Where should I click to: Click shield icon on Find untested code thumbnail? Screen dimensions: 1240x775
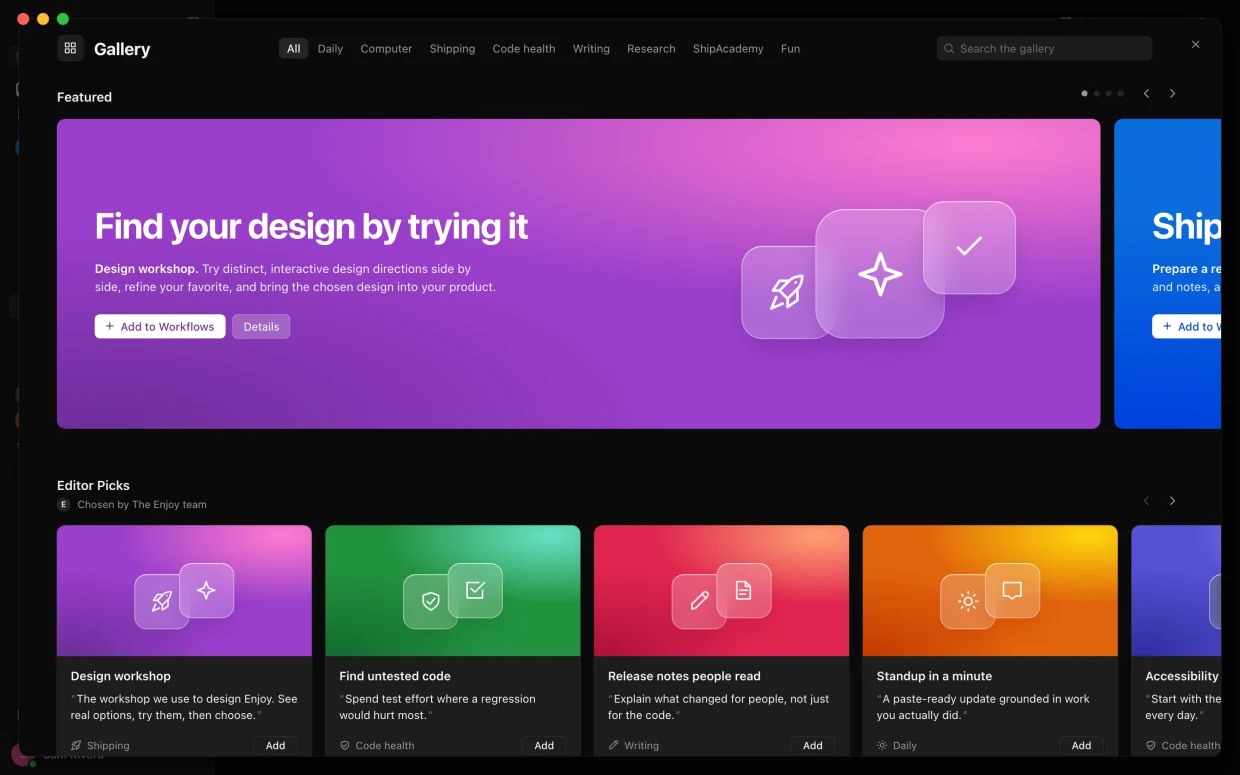[430, 601]
